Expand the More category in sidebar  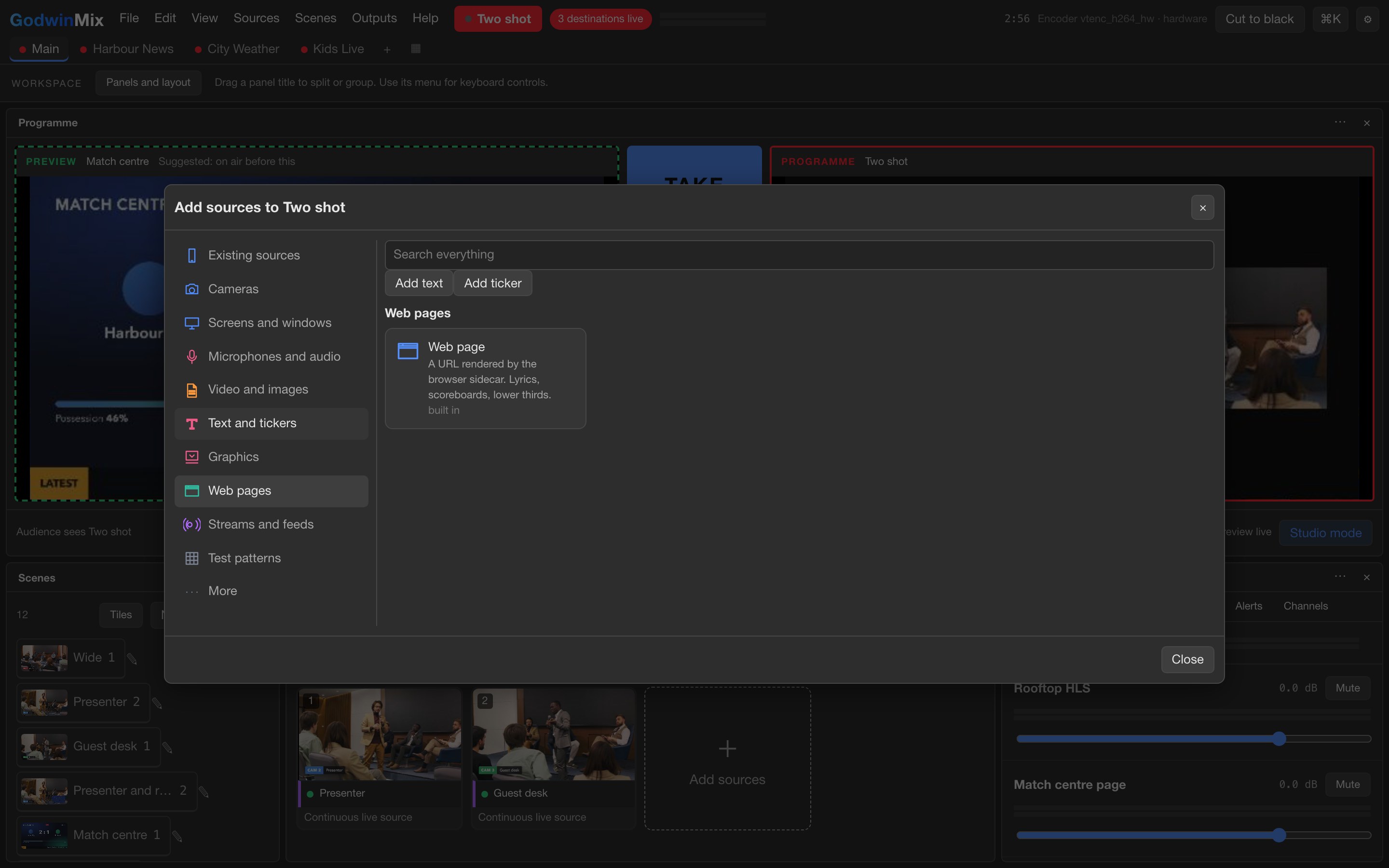click(x=271, y=591)
